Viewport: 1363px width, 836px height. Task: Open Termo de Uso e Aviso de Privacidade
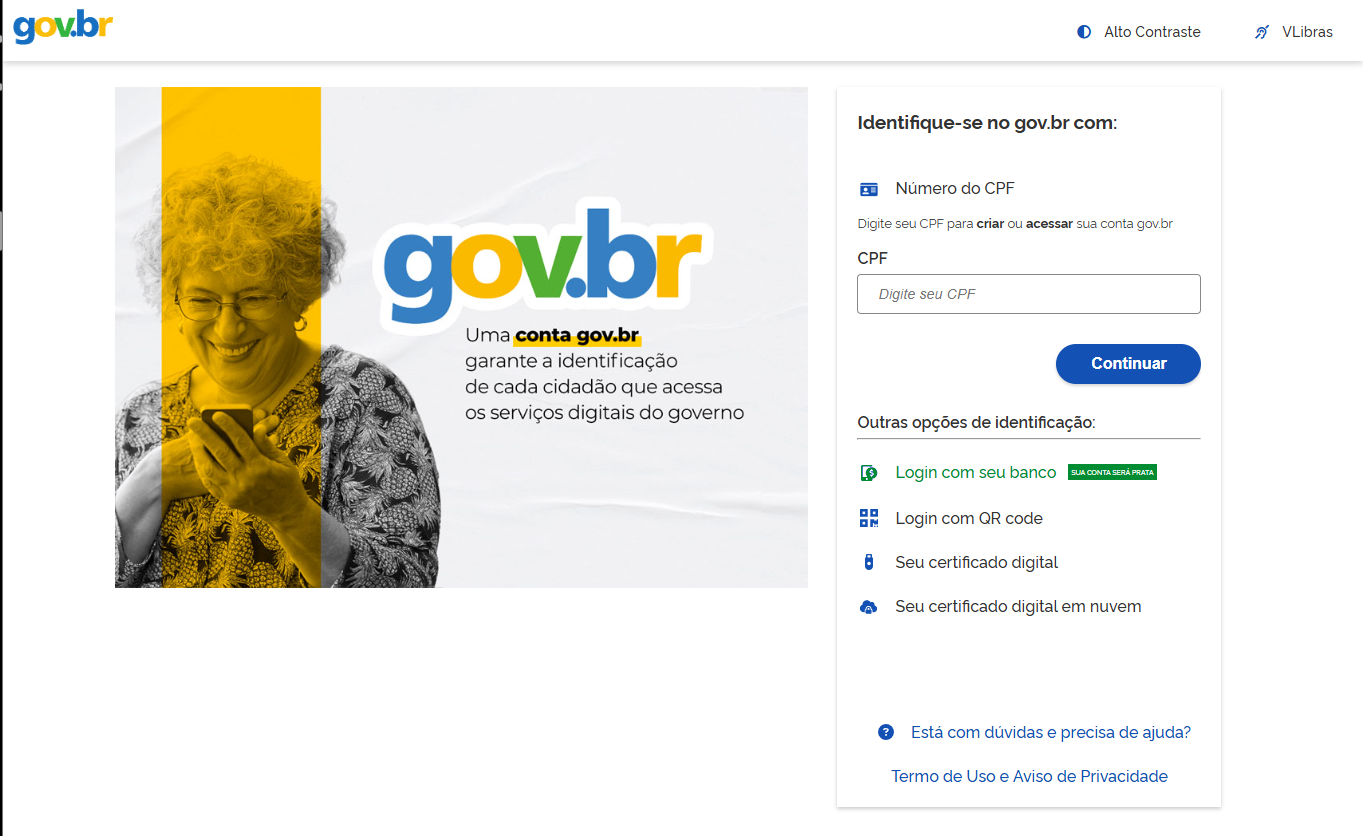(x=1029, y=776)
